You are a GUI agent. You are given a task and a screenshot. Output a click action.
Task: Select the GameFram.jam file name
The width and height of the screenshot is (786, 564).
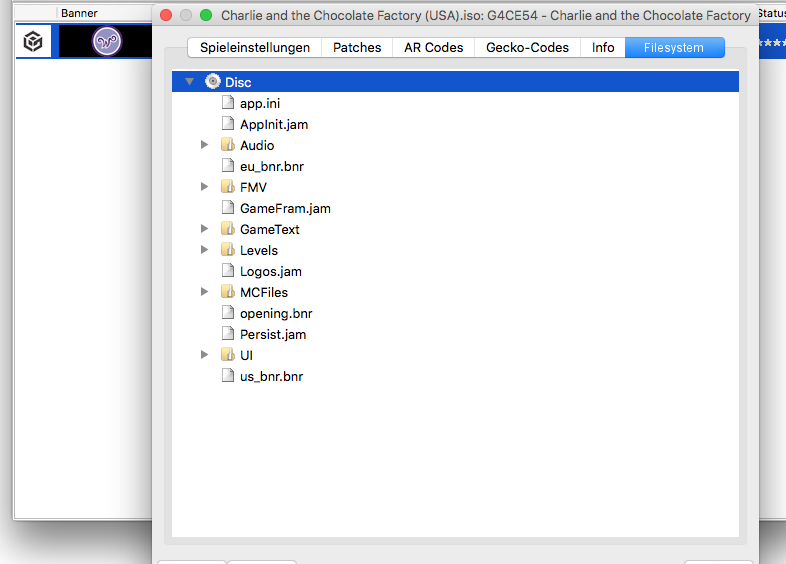(285, 209)
